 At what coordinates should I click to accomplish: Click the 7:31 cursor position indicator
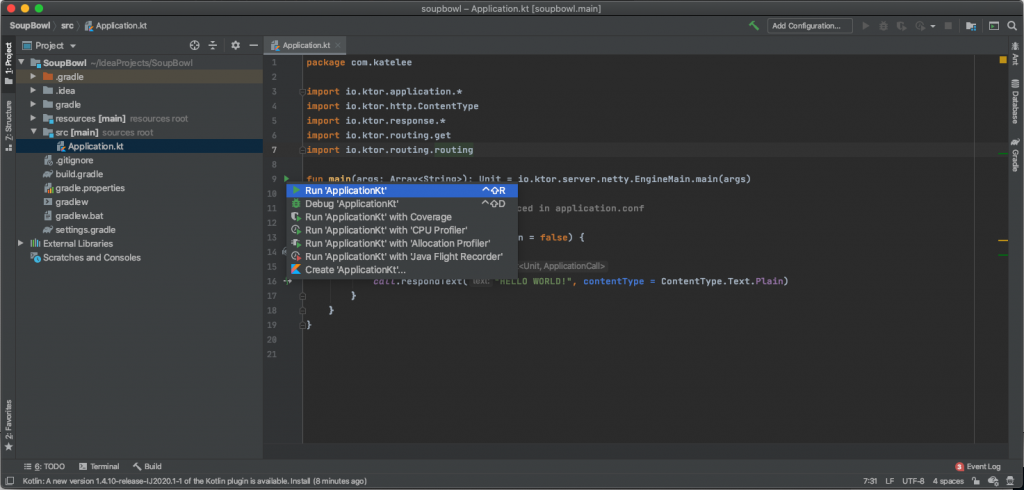coord(869,482)
